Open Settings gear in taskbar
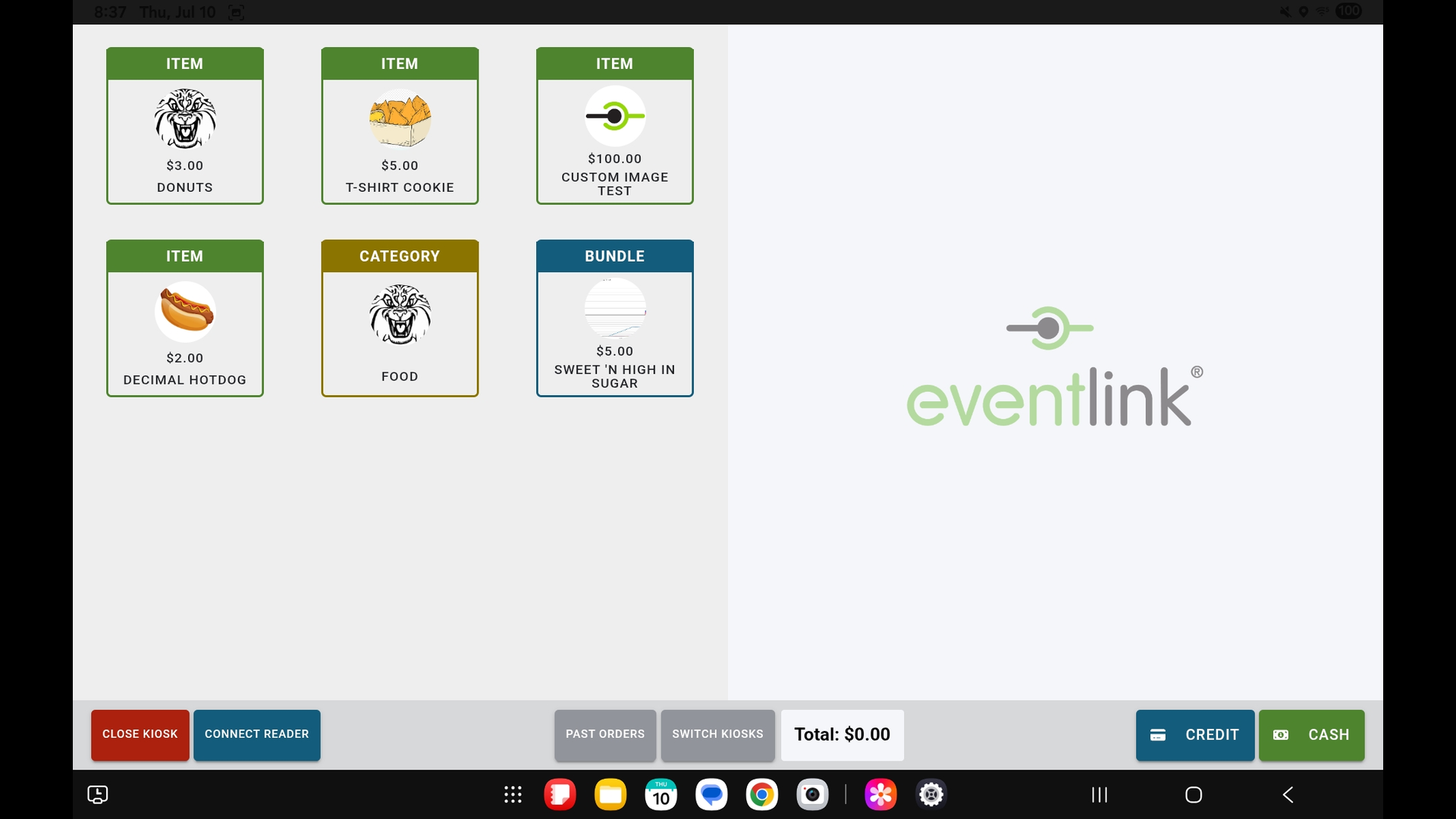1456x819 pixels. (x=930, y=795)
